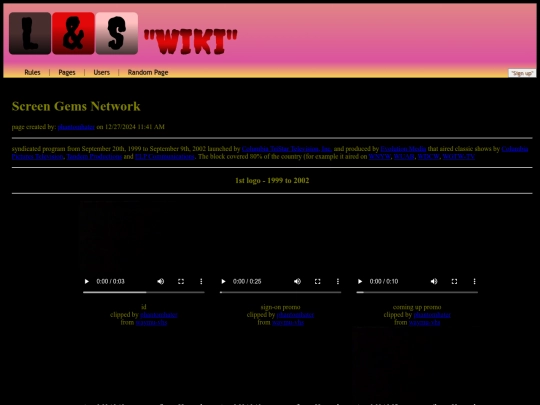The image size is (540, 405).
Task: Click the 0:00 / 0:25 time display
Action: [x=247, y=281]
